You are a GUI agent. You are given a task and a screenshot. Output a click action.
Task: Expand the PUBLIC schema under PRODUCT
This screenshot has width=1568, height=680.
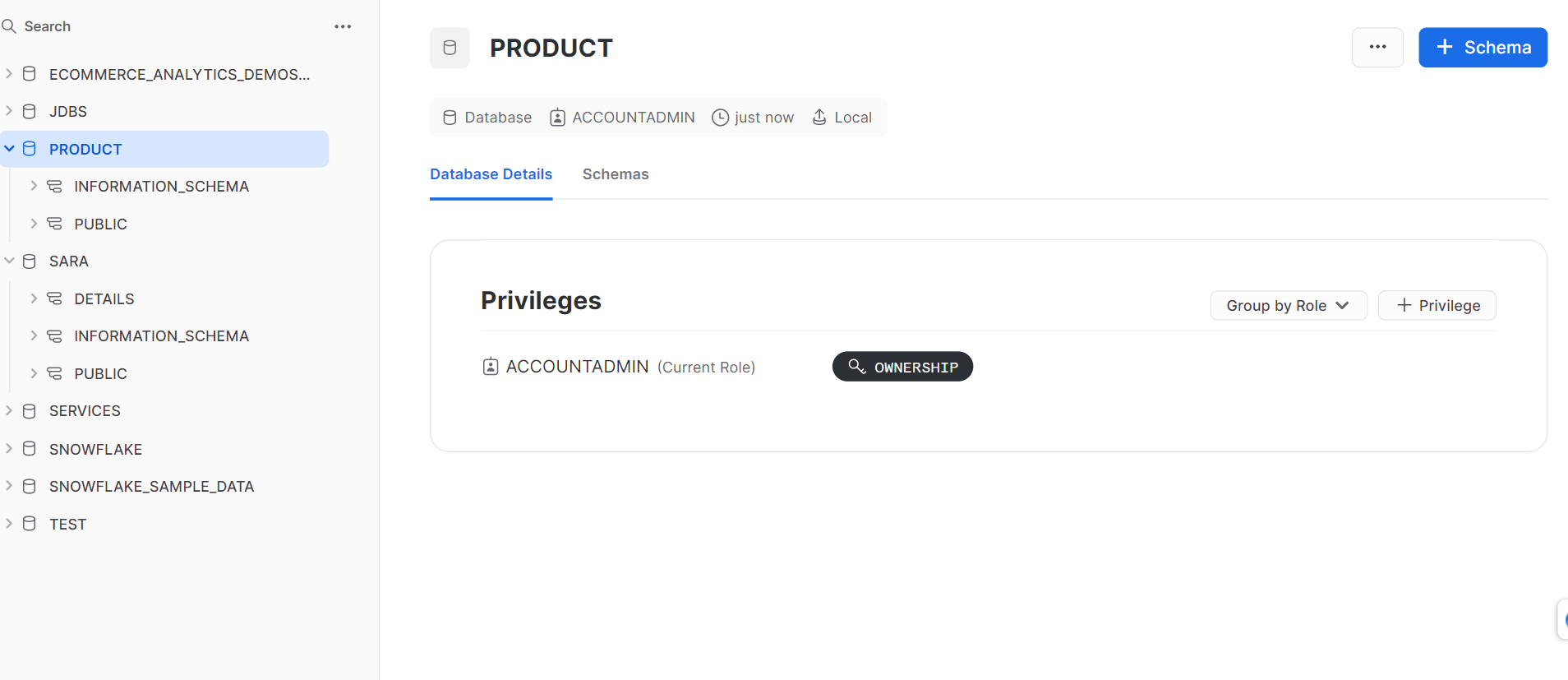(x=34, y=224)
